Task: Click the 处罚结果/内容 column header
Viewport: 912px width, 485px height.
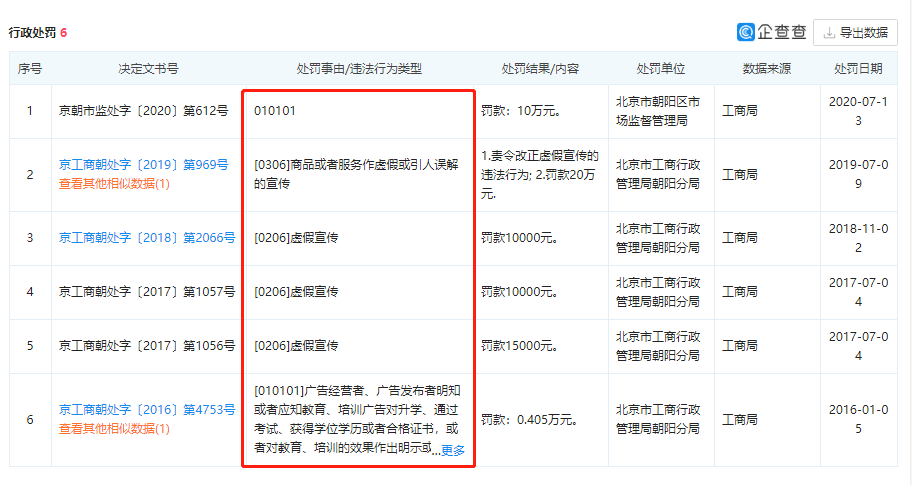Action: 540,69
